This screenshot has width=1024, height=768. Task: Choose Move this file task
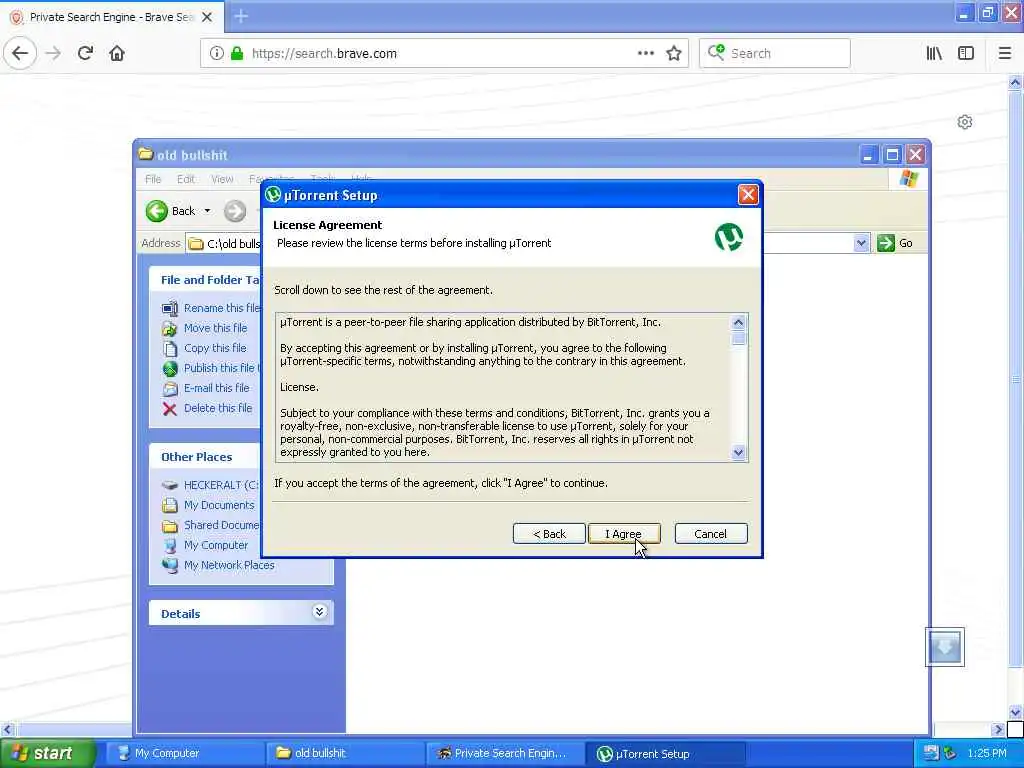point(216,328)
